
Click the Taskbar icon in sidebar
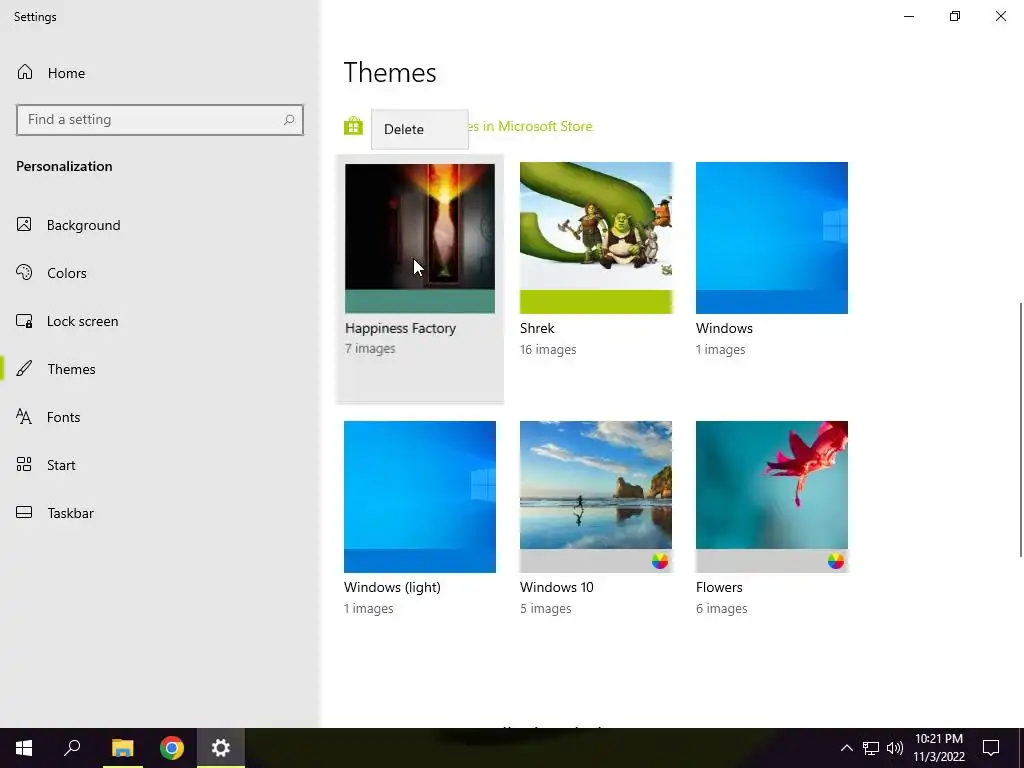click(24, 513)
